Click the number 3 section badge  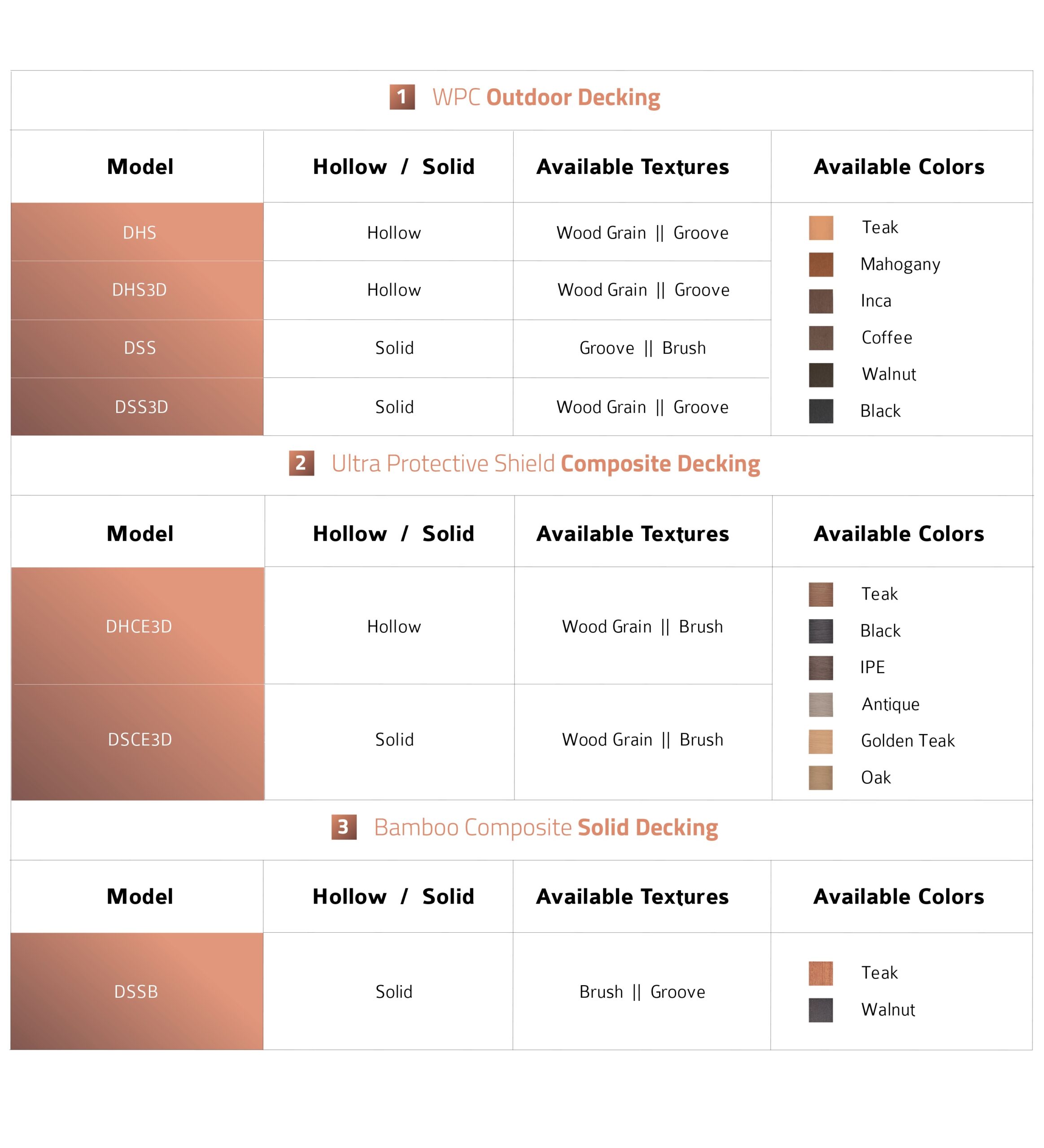344,827
